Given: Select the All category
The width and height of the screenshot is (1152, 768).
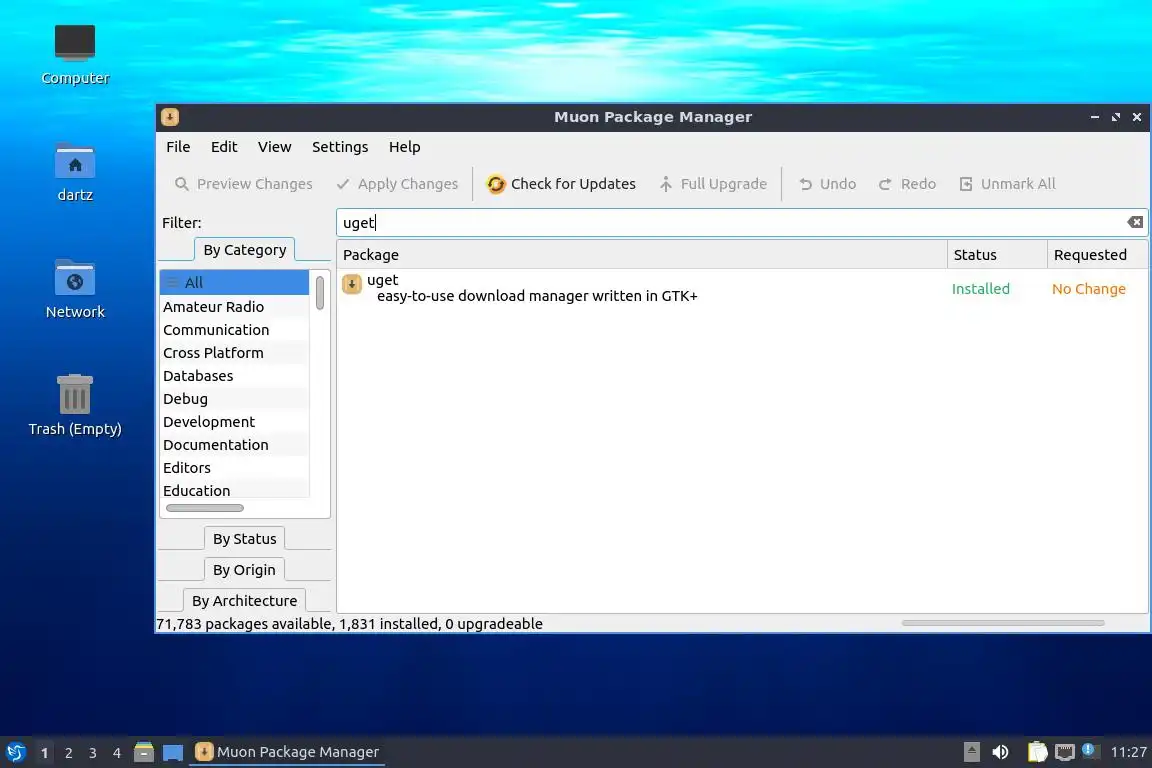Looking at the screenshot, I should 234,282.
